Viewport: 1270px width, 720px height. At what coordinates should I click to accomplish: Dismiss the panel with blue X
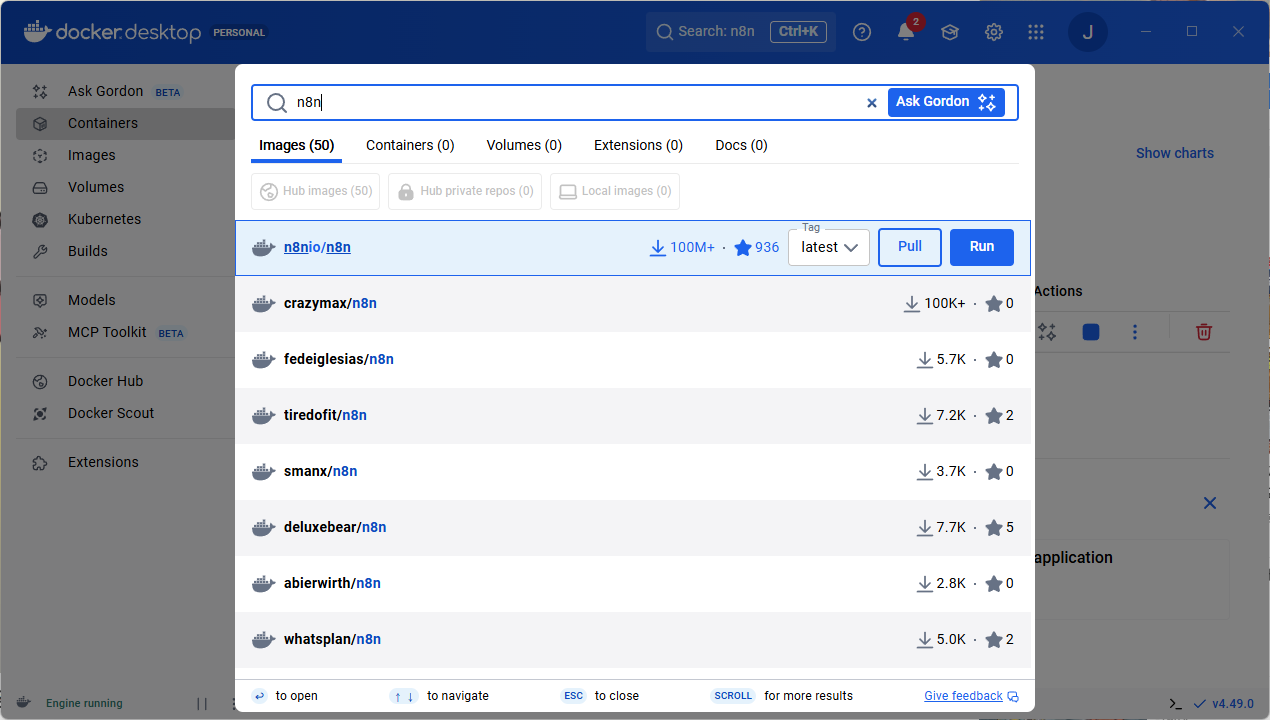(x=1210, y=503)
